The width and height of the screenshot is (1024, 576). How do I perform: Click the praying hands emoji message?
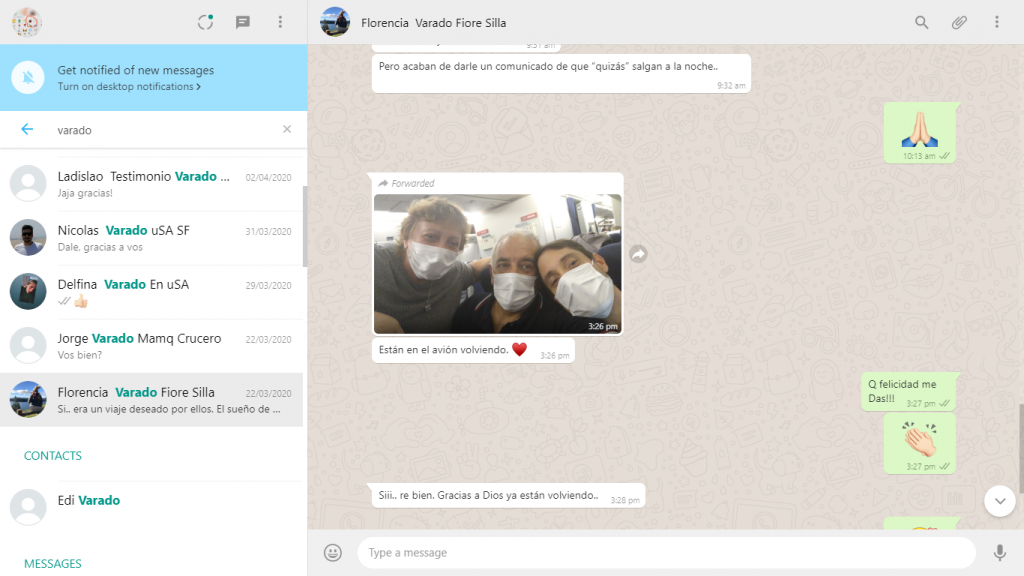[x=920, y=133]
